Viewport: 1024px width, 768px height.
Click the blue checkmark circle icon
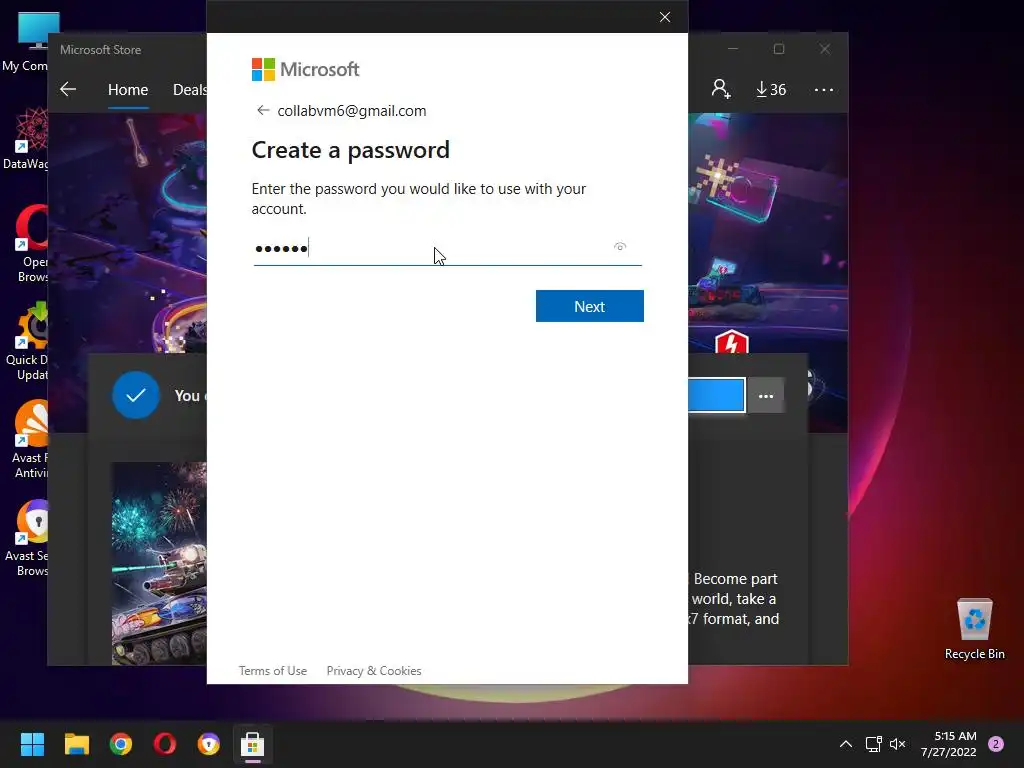coord(136,395)
